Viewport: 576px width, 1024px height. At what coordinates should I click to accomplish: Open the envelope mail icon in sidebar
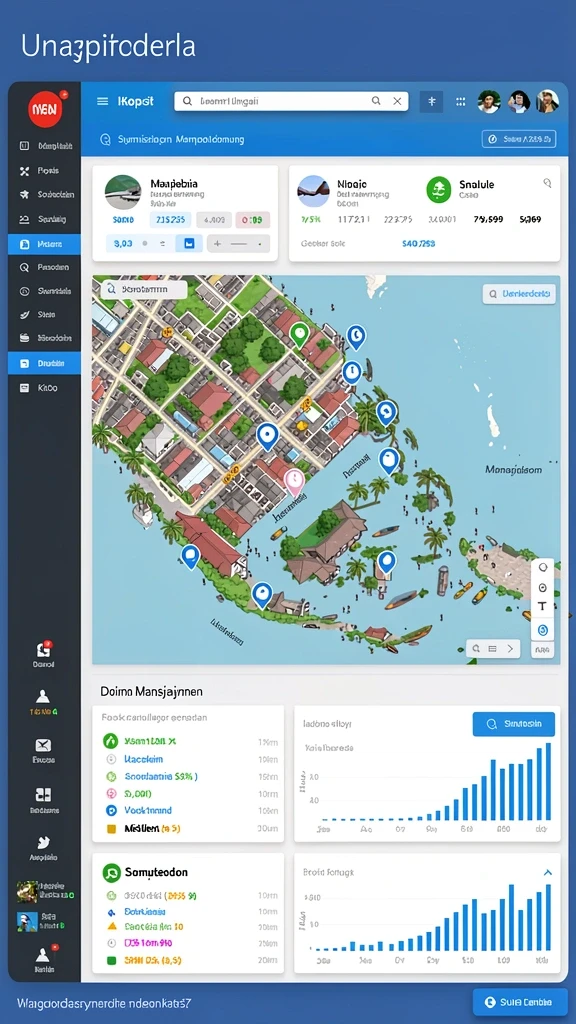pos(43,746)
